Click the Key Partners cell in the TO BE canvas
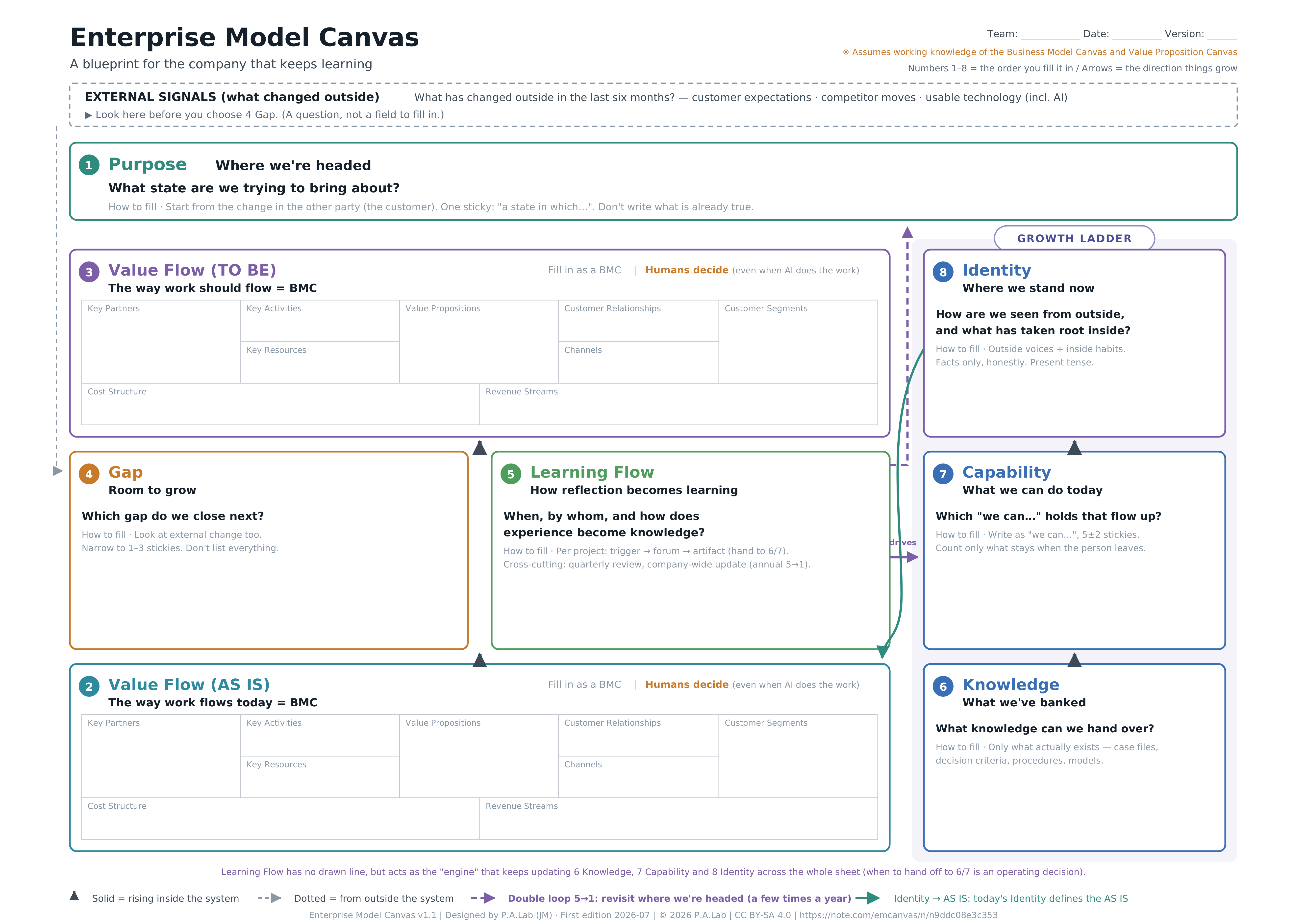The image size is (1307, 924). pyautogui.click(x=161, y=342)
